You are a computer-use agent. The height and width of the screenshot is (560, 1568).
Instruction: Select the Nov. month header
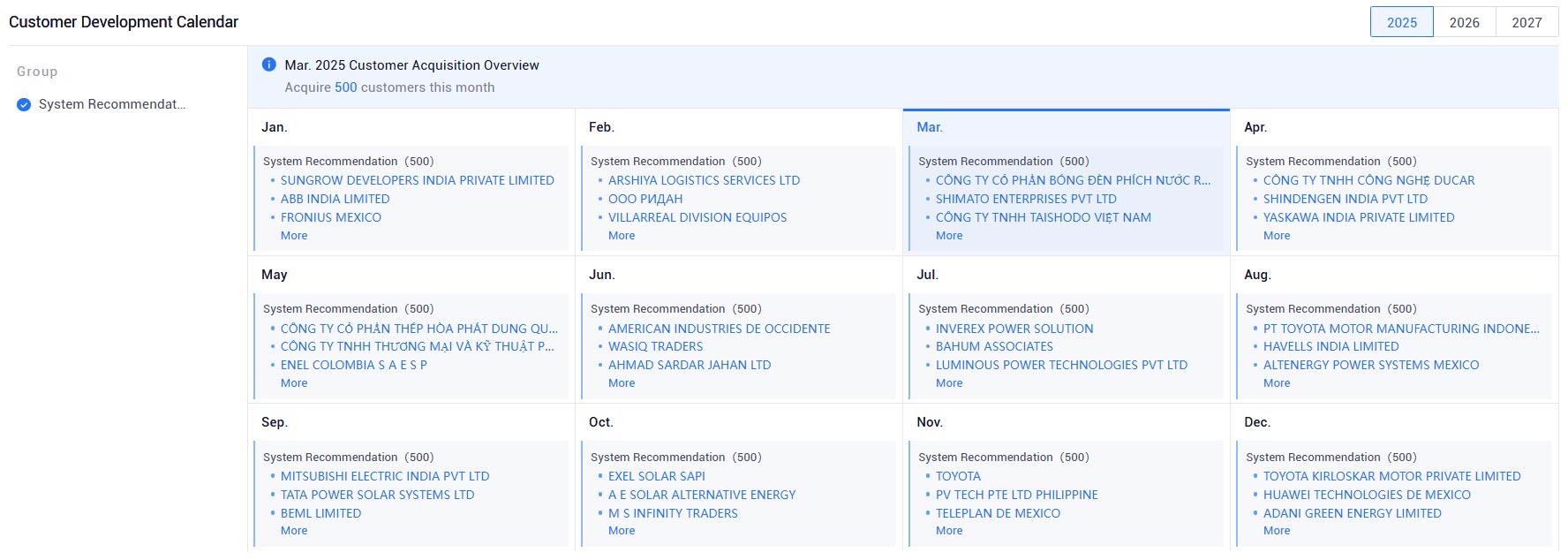click(x=930, y=422)
